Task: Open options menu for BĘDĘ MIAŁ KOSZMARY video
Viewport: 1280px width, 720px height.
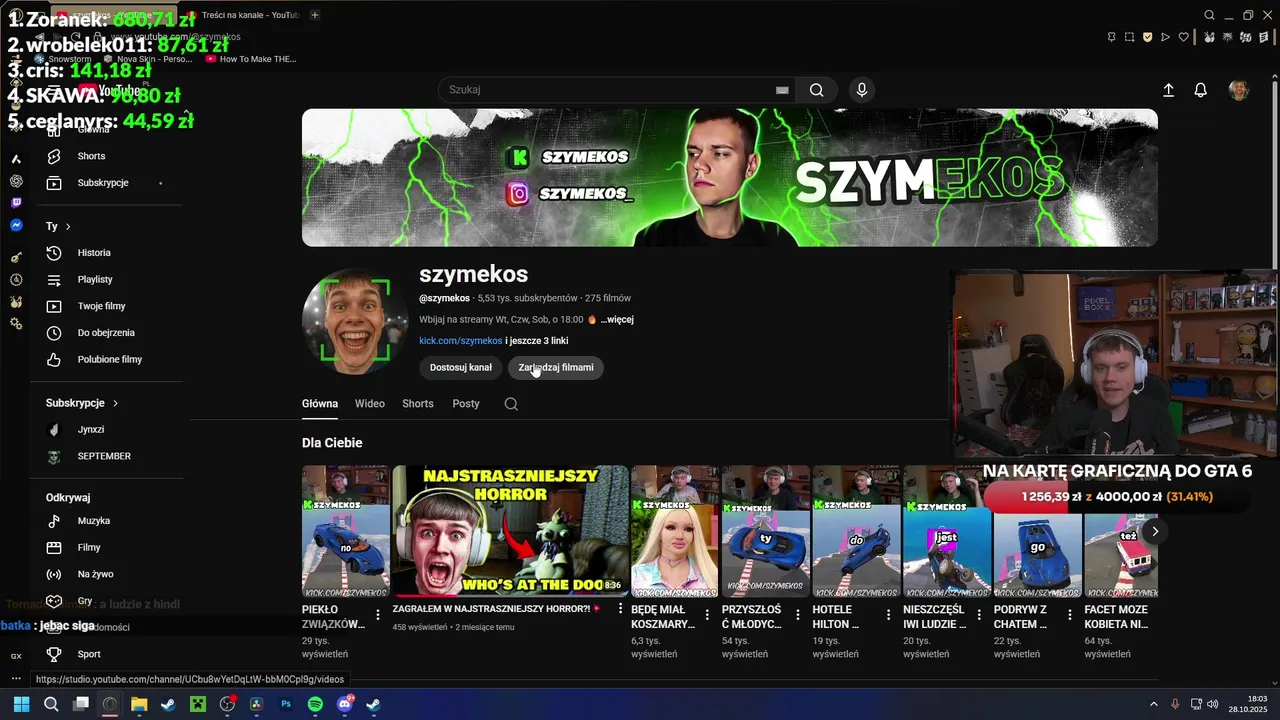Action: point(707,615)
